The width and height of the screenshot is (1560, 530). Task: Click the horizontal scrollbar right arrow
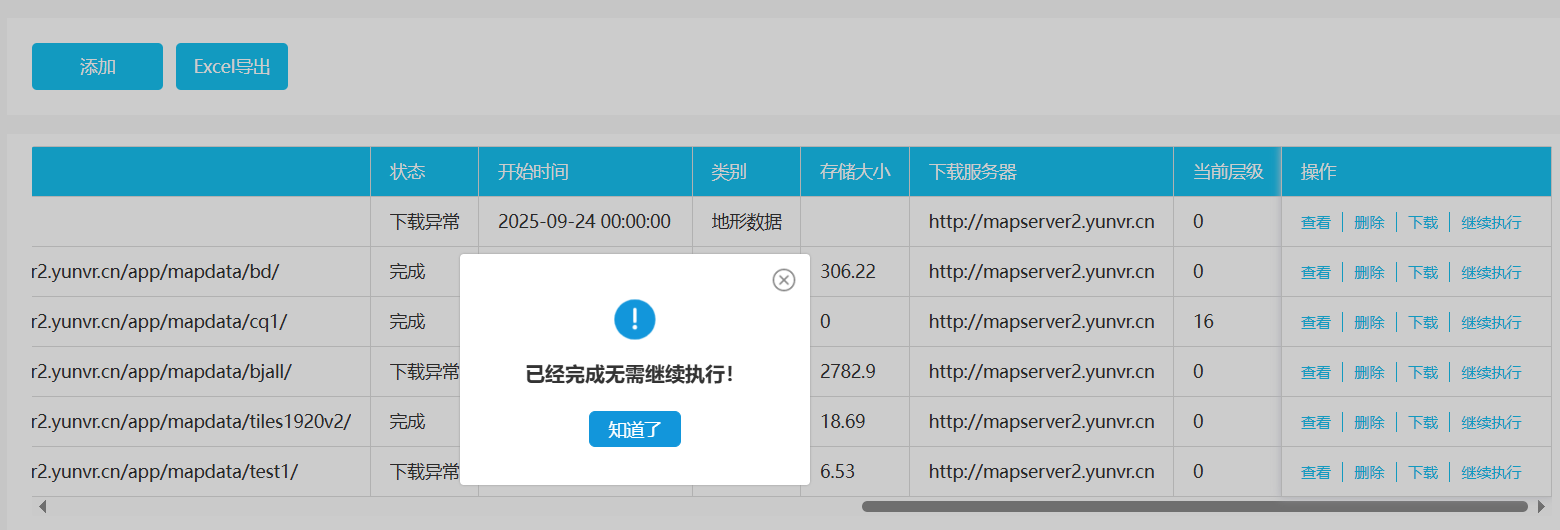pos(1542,507)
